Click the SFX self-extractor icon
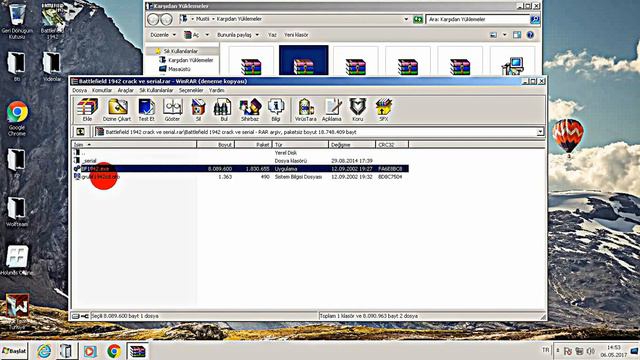640x360 pixels. (383, 110)
